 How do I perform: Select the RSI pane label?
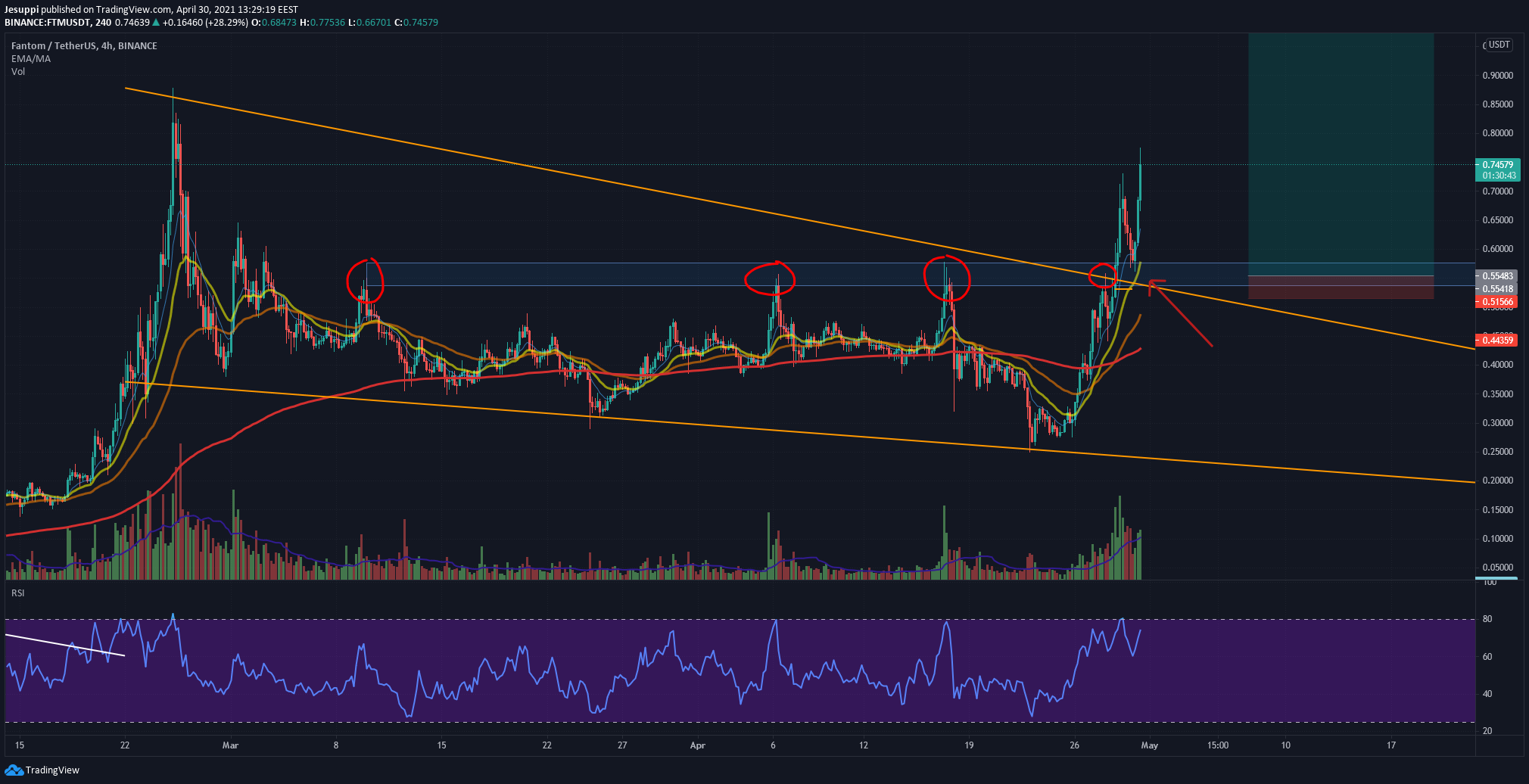[x=18, y=593]
